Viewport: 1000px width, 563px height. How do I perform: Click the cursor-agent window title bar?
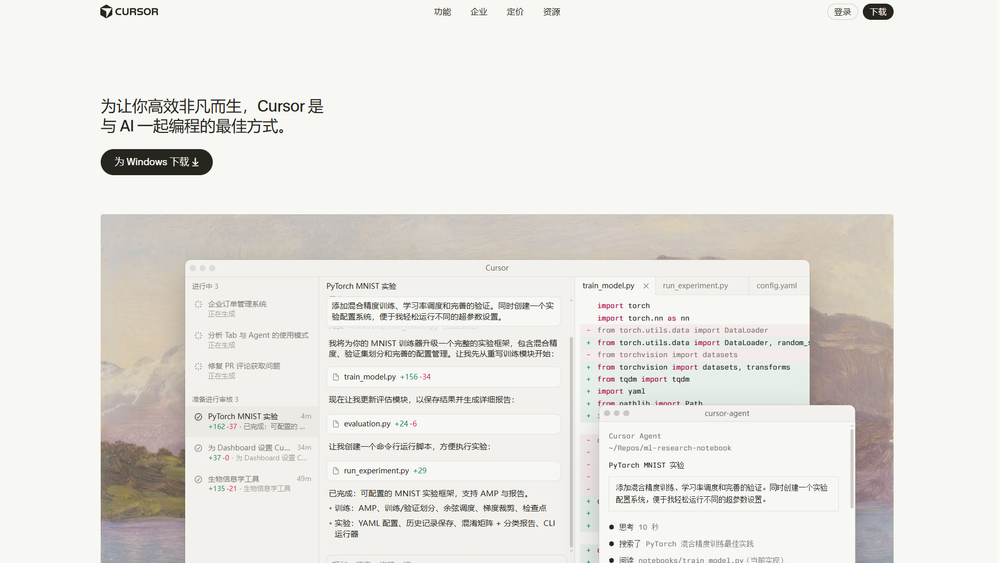coord(726,413)
